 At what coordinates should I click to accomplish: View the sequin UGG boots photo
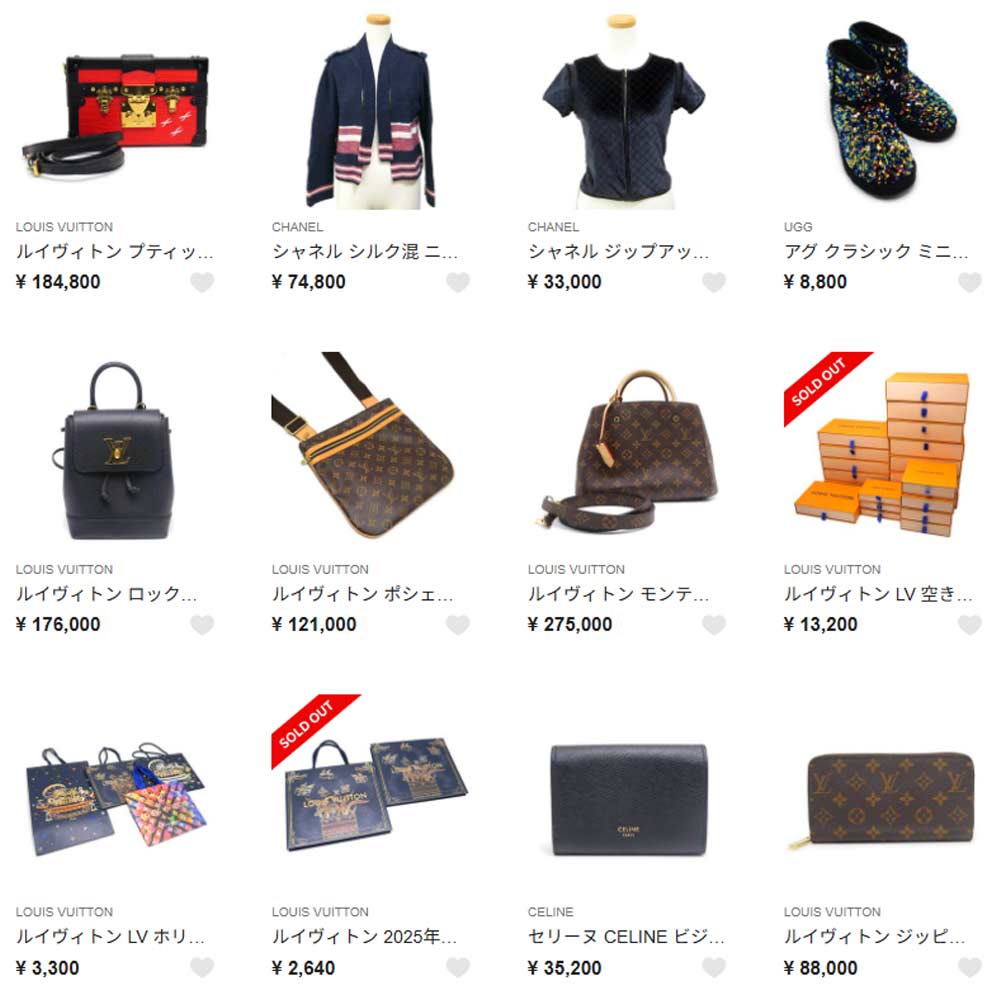pos(883,114)
